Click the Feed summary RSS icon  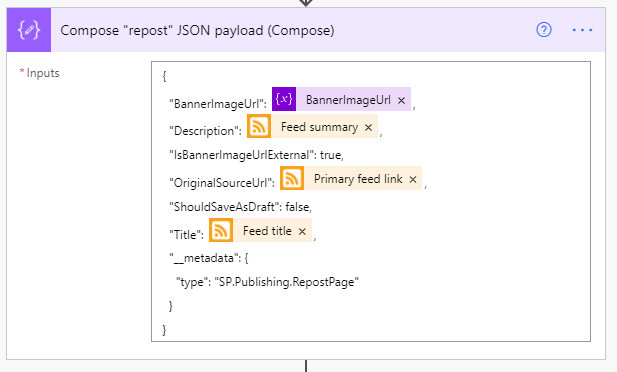[259, 126]
